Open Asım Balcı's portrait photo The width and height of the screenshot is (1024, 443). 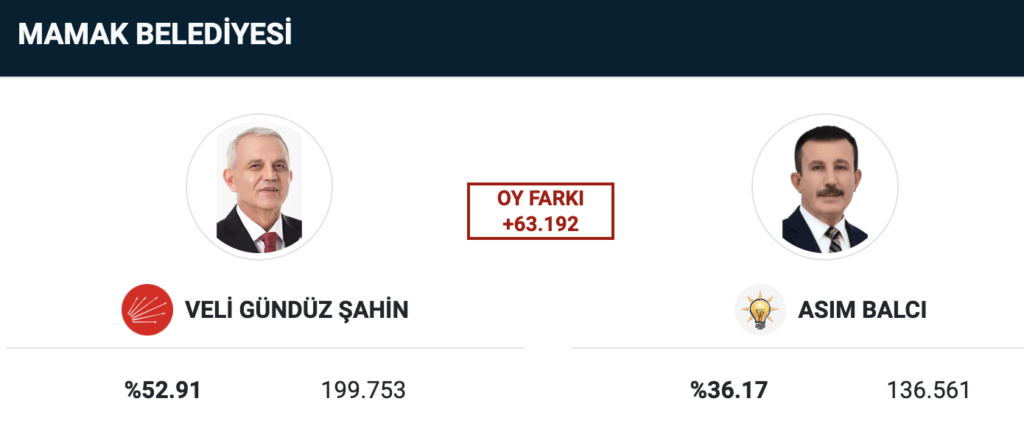pos(825,187)
